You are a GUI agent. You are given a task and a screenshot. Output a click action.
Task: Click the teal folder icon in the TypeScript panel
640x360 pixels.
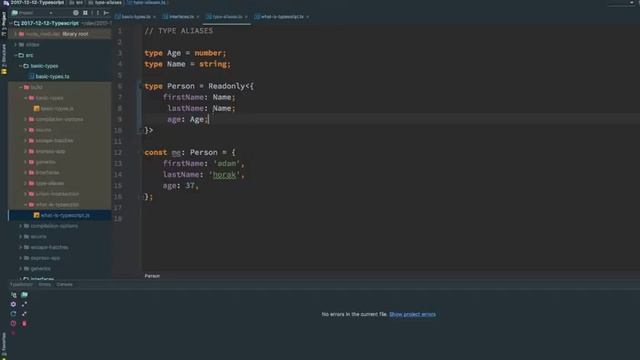coord(24,294)
